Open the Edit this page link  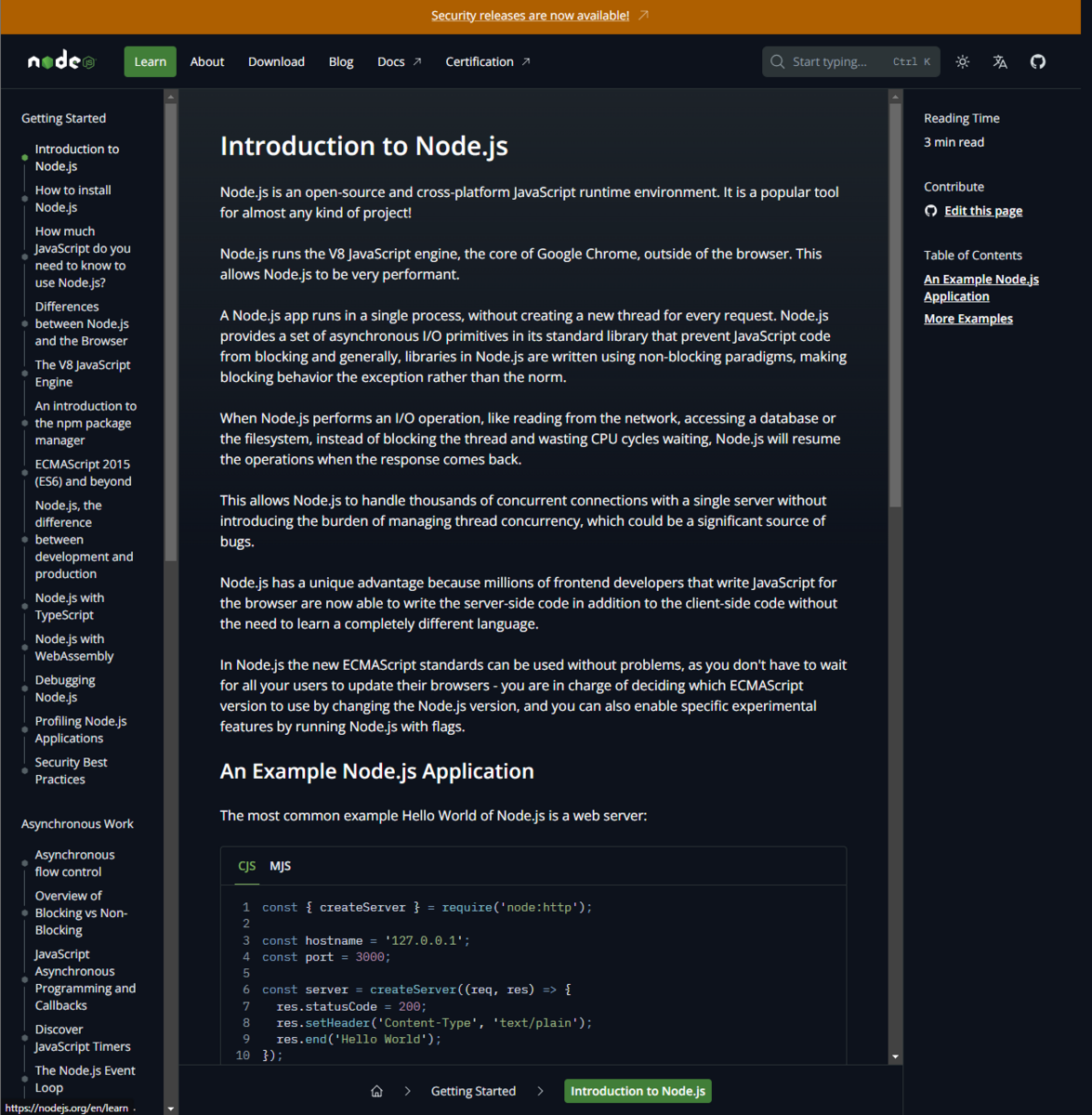982,211
